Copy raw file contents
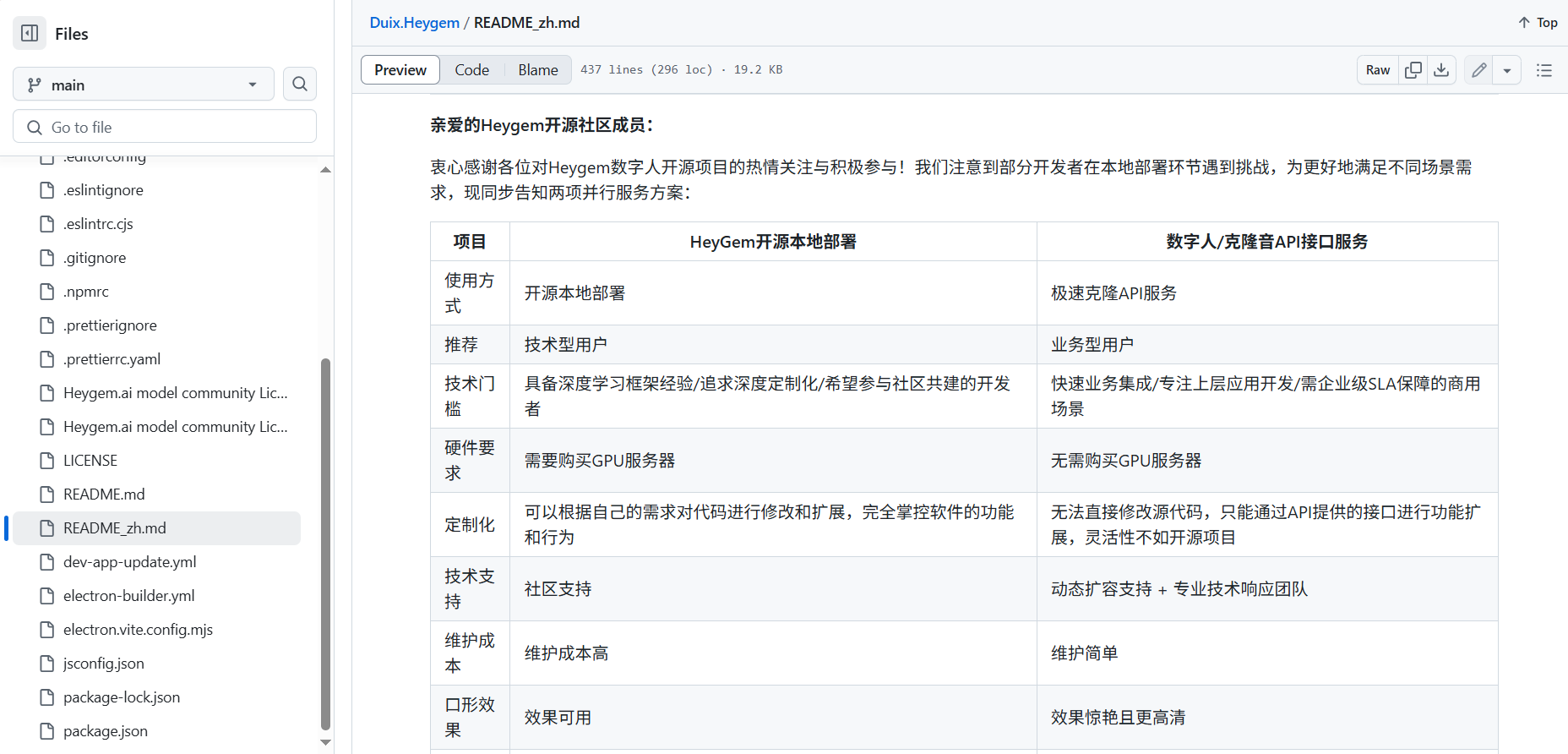 click(x=1413, y=70)
